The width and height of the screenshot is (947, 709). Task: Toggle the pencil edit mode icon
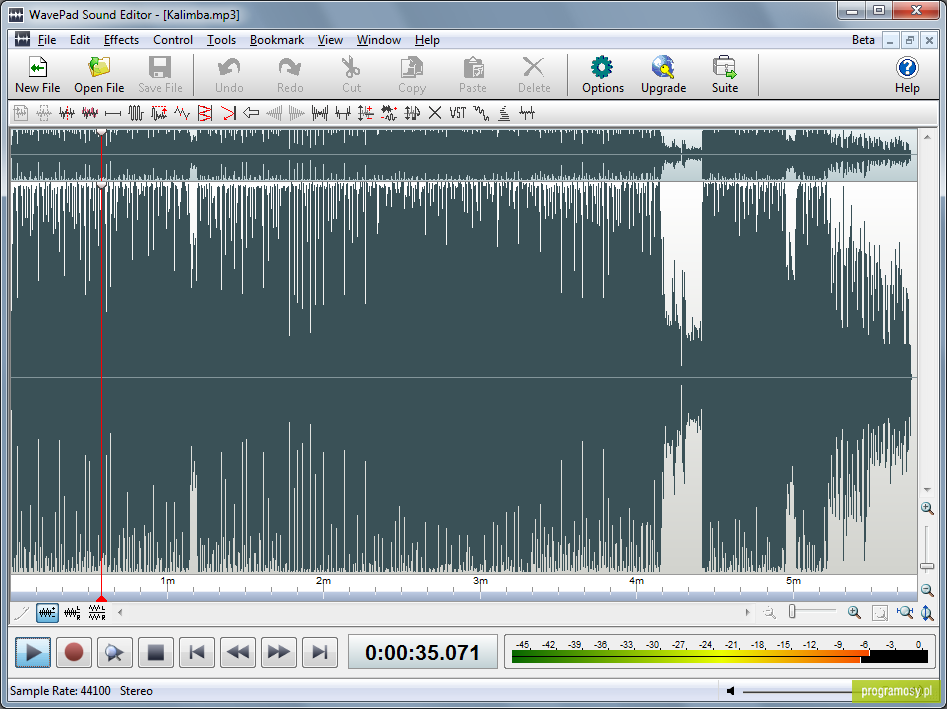pyautogui.click(x=21, y=613)
